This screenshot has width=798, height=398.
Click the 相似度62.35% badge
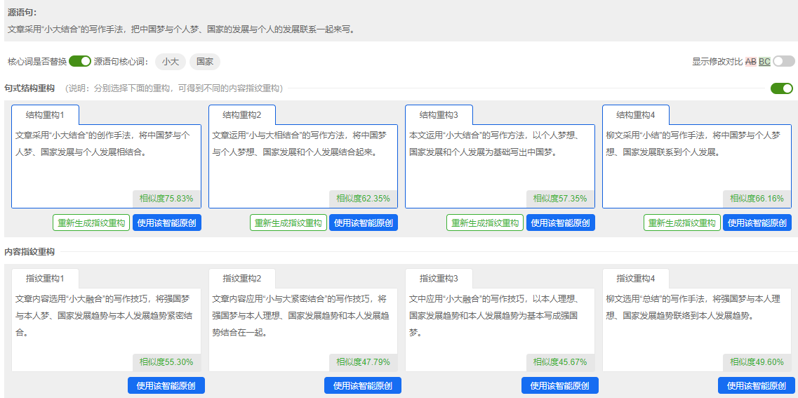click(363, 199)
